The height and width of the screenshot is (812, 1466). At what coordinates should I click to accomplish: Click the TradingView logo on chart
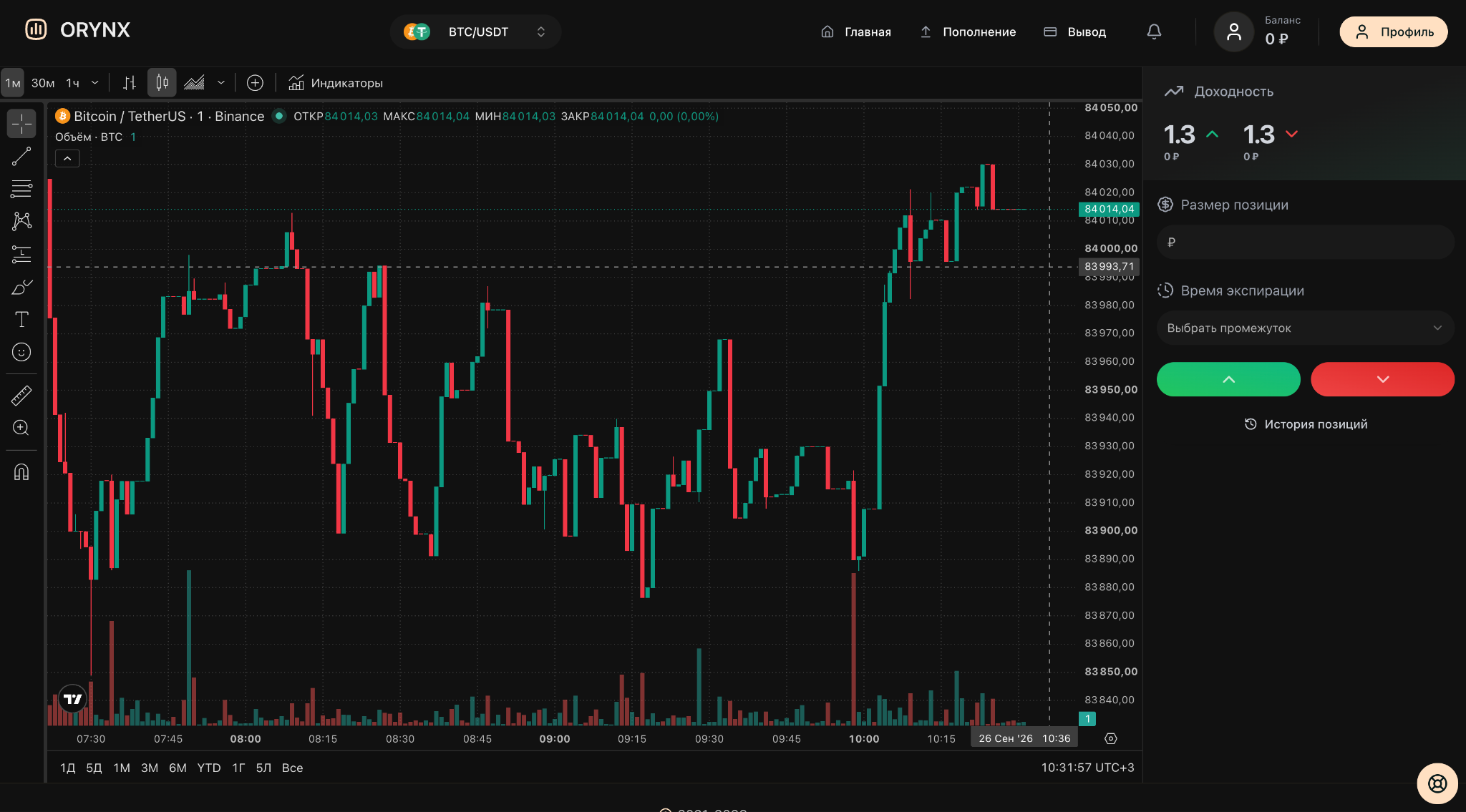click(73, 699)
